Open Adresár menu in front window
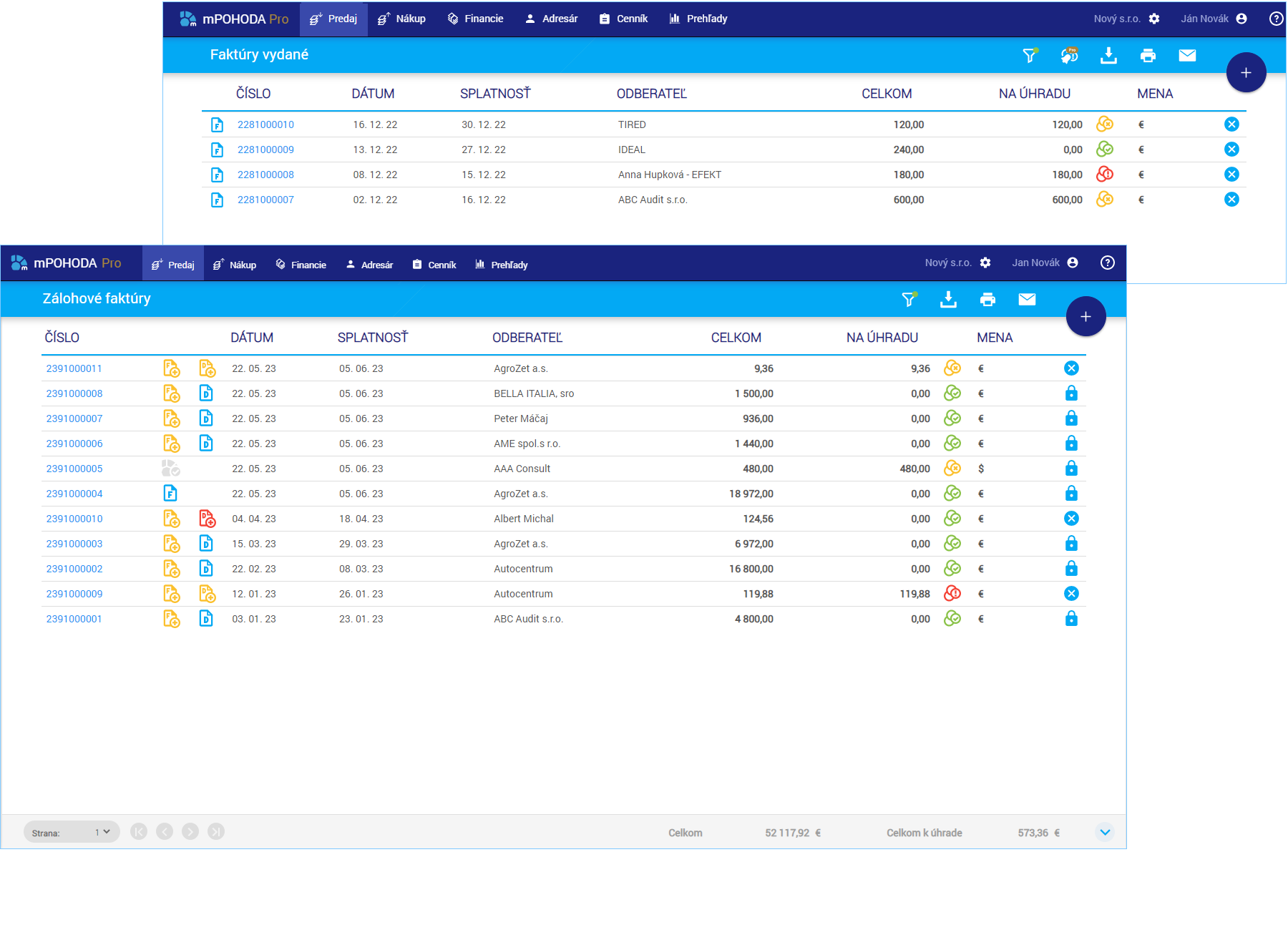 pyautogui.click(x=369, y=265)
